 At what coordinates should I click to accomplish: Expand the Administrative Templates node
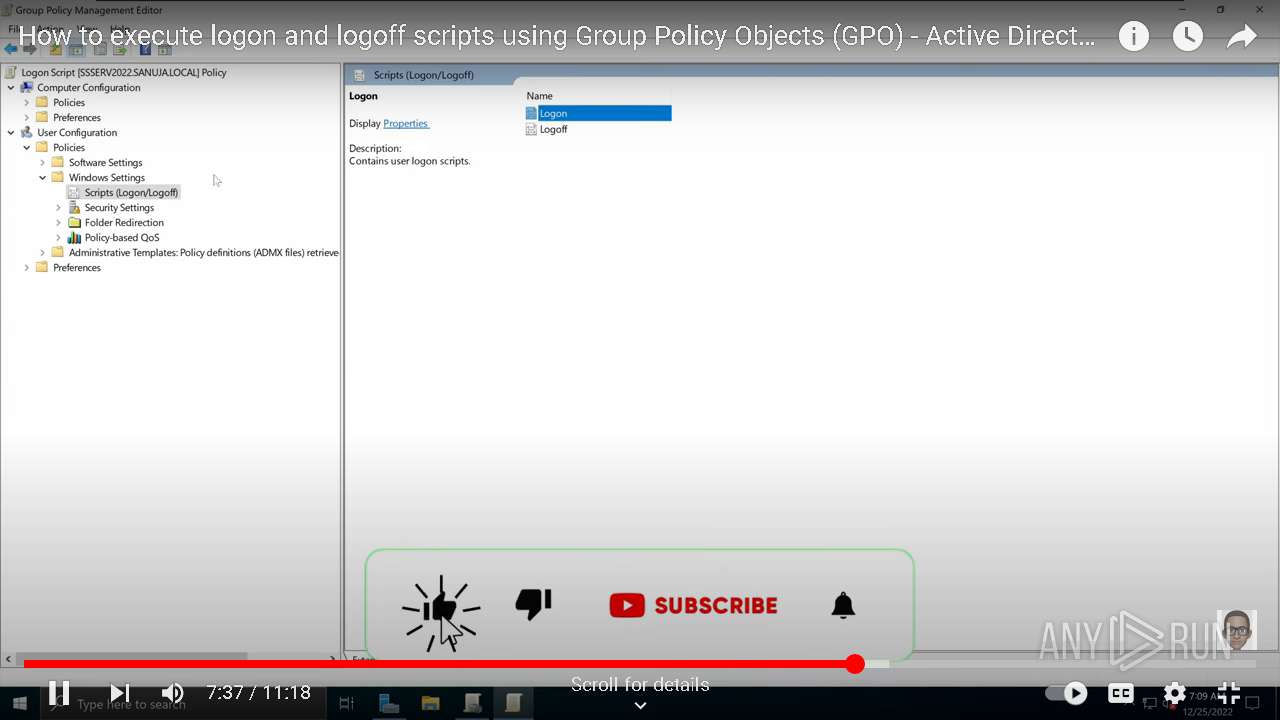point(43,252)
